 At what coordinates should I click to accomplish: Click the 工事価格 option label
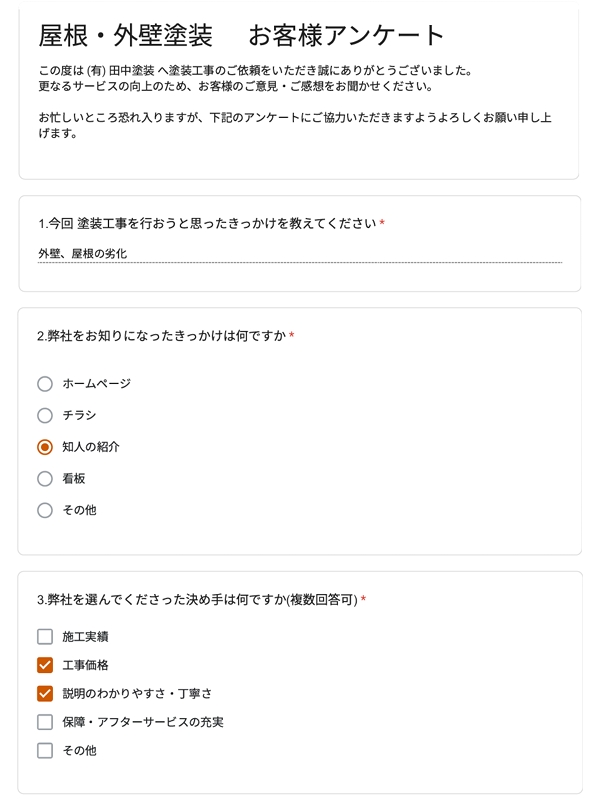[85, 665]
